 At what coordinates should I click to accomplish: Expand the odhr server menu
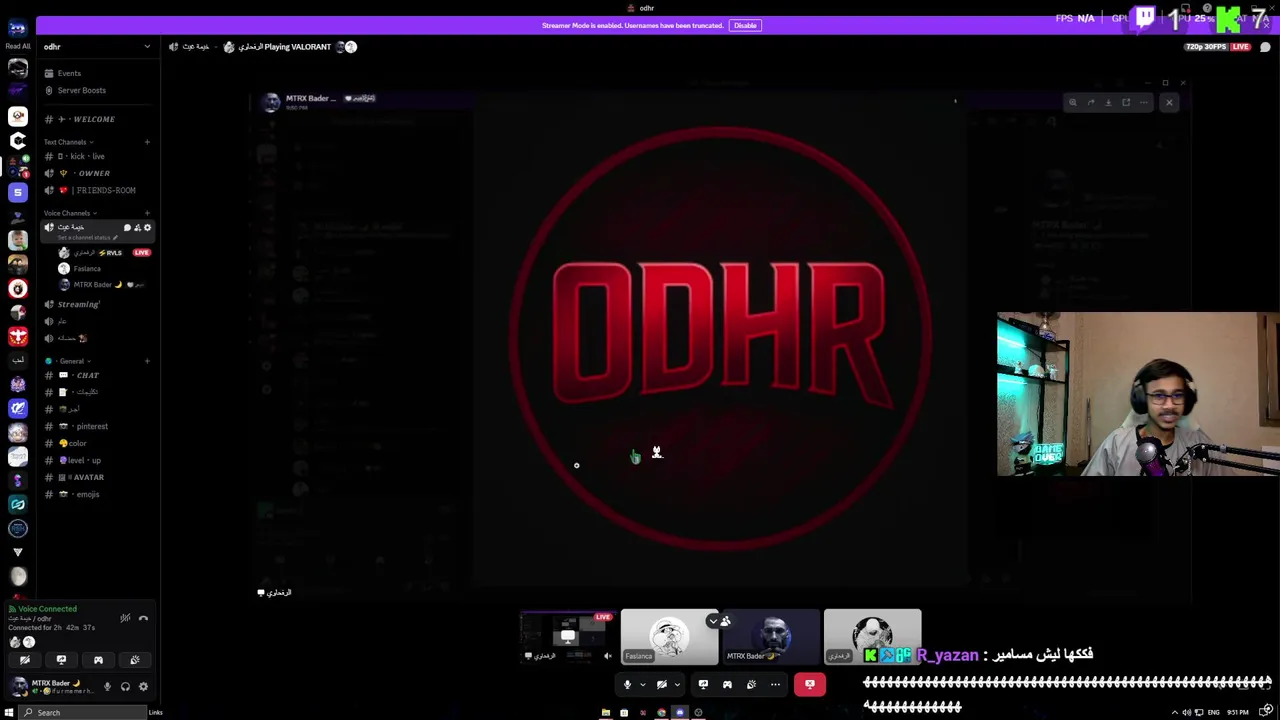coord(147,47)
